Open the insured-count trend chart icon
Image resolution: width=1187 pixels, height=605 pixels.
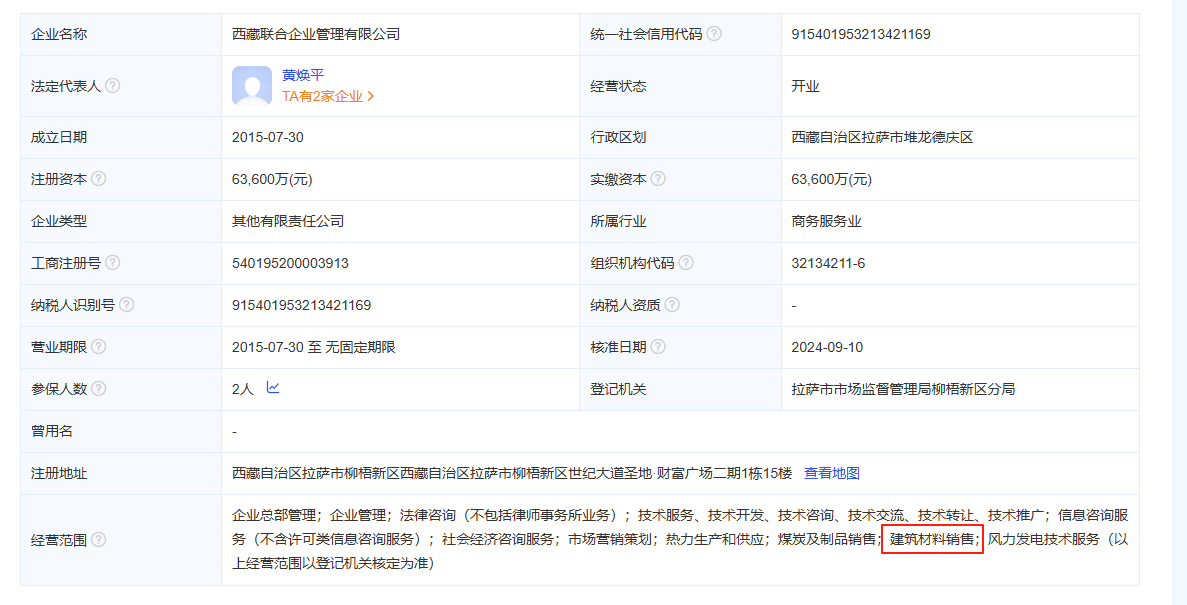pos(273,388)
